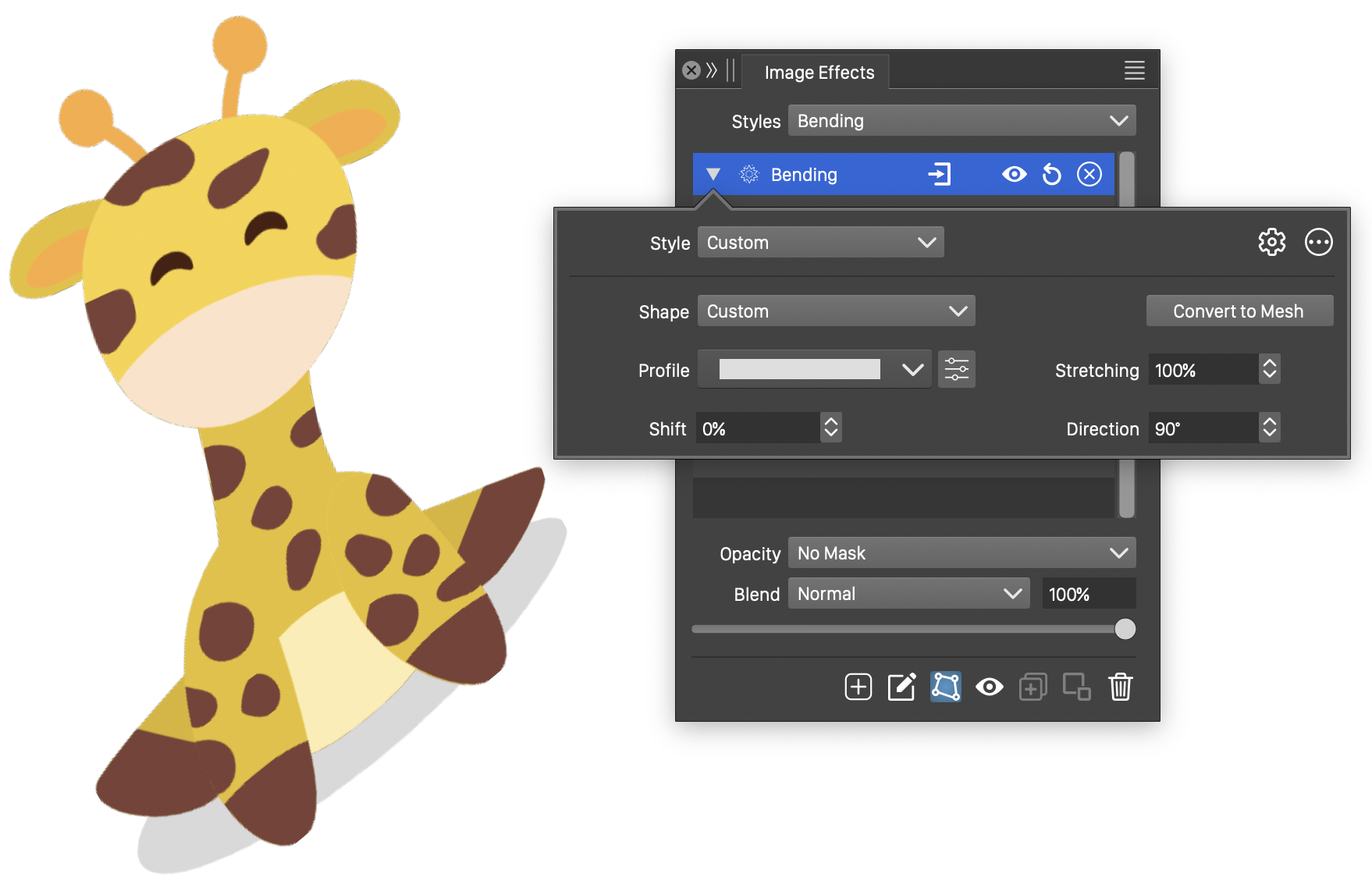Click the Convert to Mesh button
This screenshot has width=1372, height=888.
pos(1239,311)
